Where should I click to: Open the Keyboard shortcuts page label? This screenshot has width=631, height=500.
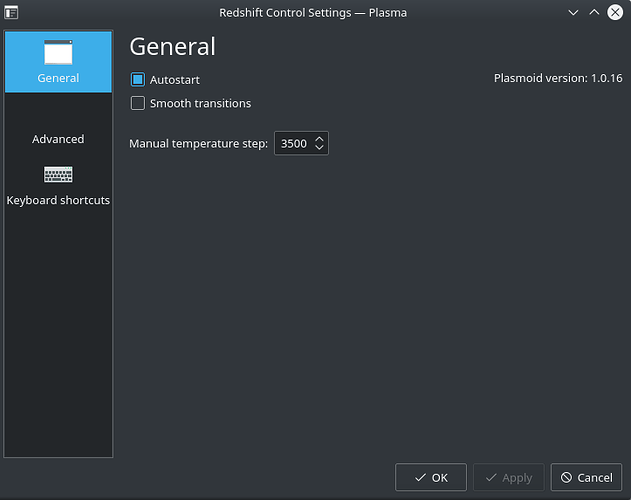tap(58, 200)
